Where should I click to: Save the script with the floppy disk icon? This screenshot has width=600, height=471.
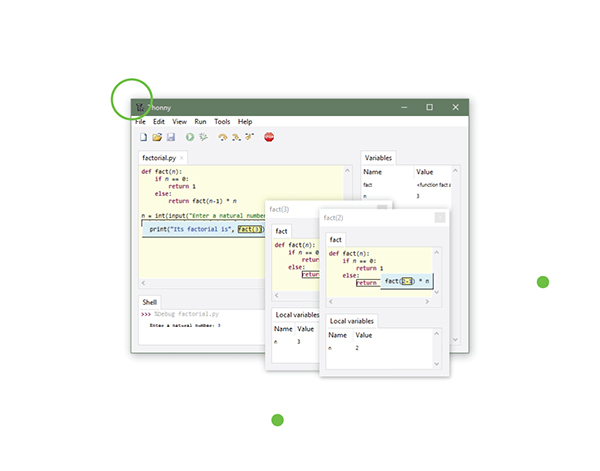[x=171, y=136]
